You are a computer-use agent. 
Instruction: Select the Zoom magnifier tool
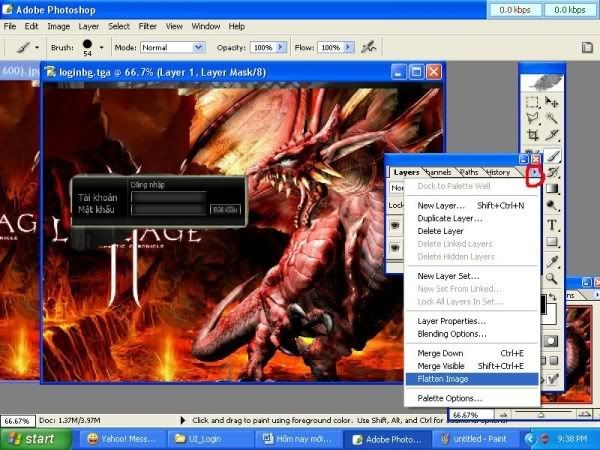(552, 278)
